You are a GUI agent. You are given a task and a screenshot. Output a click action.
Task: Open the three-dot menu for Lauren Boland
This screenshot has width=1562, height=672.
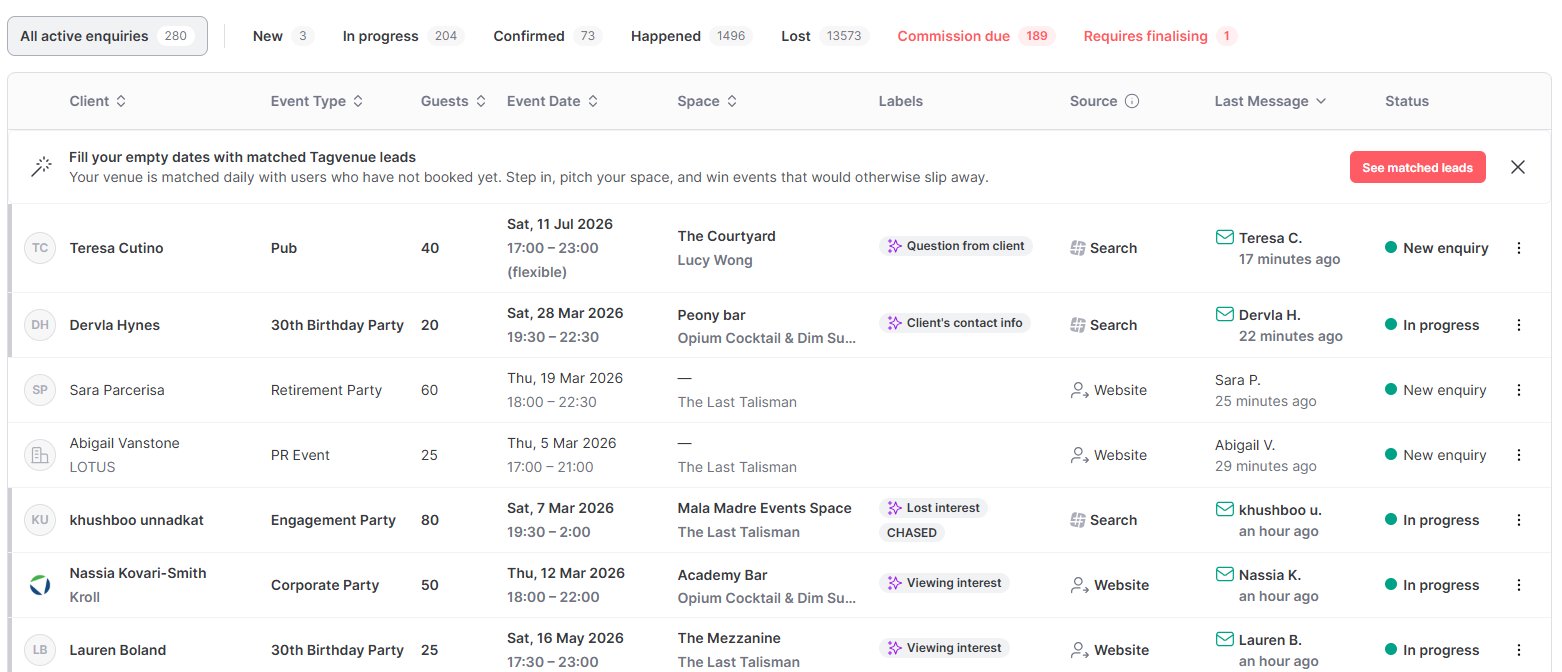click(x=1519, y=650)
